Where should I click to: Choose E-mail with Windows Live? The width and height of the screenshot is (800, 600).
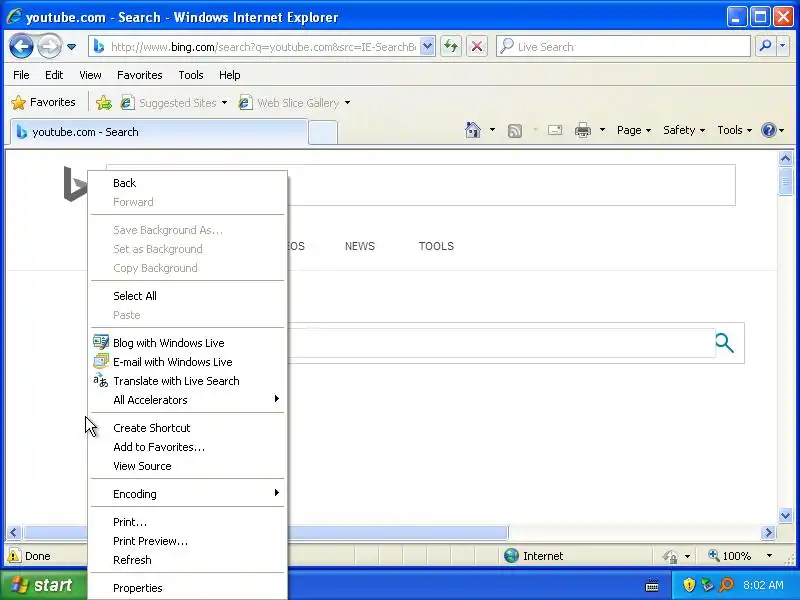click(187, 362)
